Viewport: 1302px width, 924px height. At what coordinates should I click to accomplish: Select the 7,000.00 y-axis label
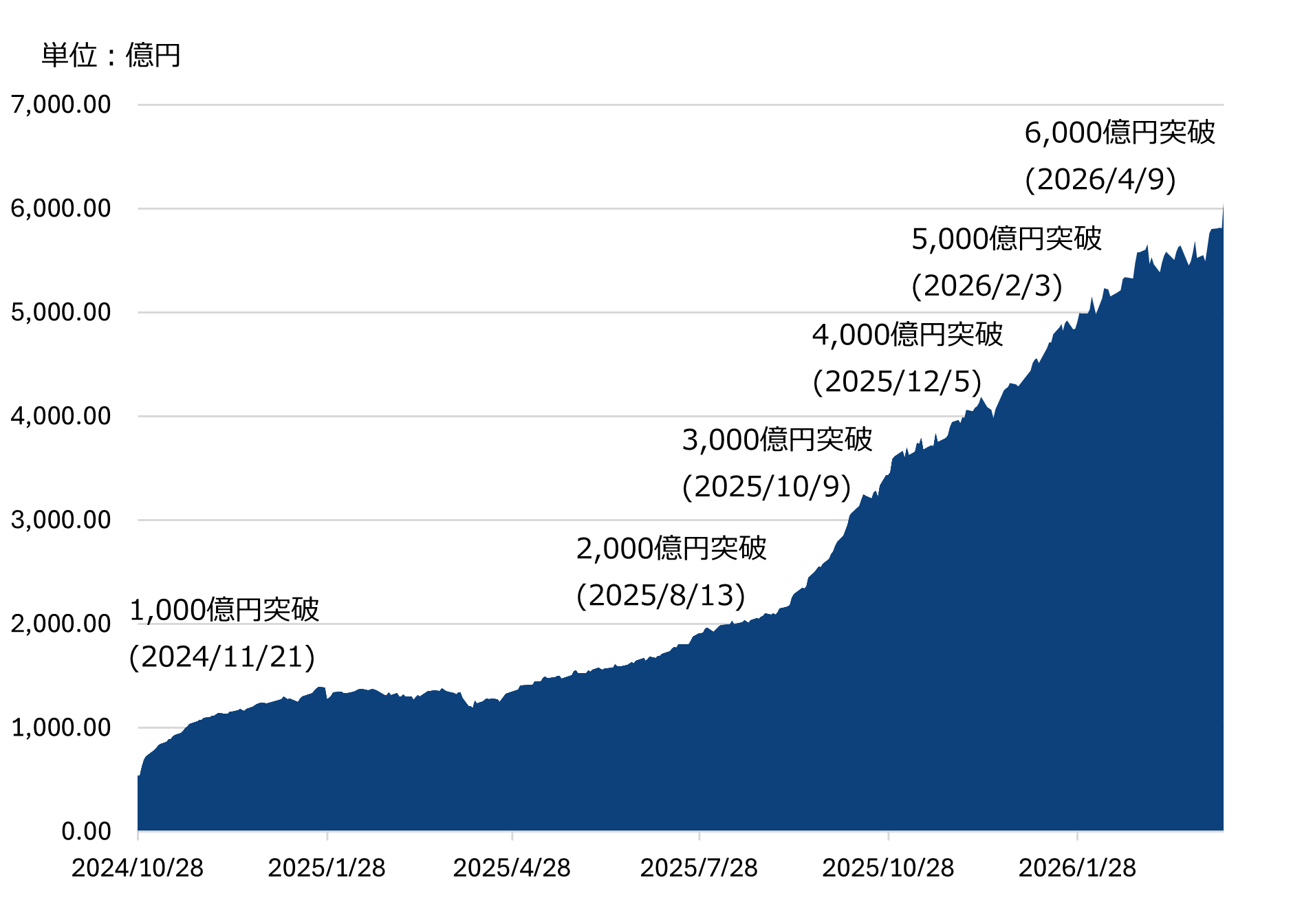pyautogui.click(x=61, y=104)
